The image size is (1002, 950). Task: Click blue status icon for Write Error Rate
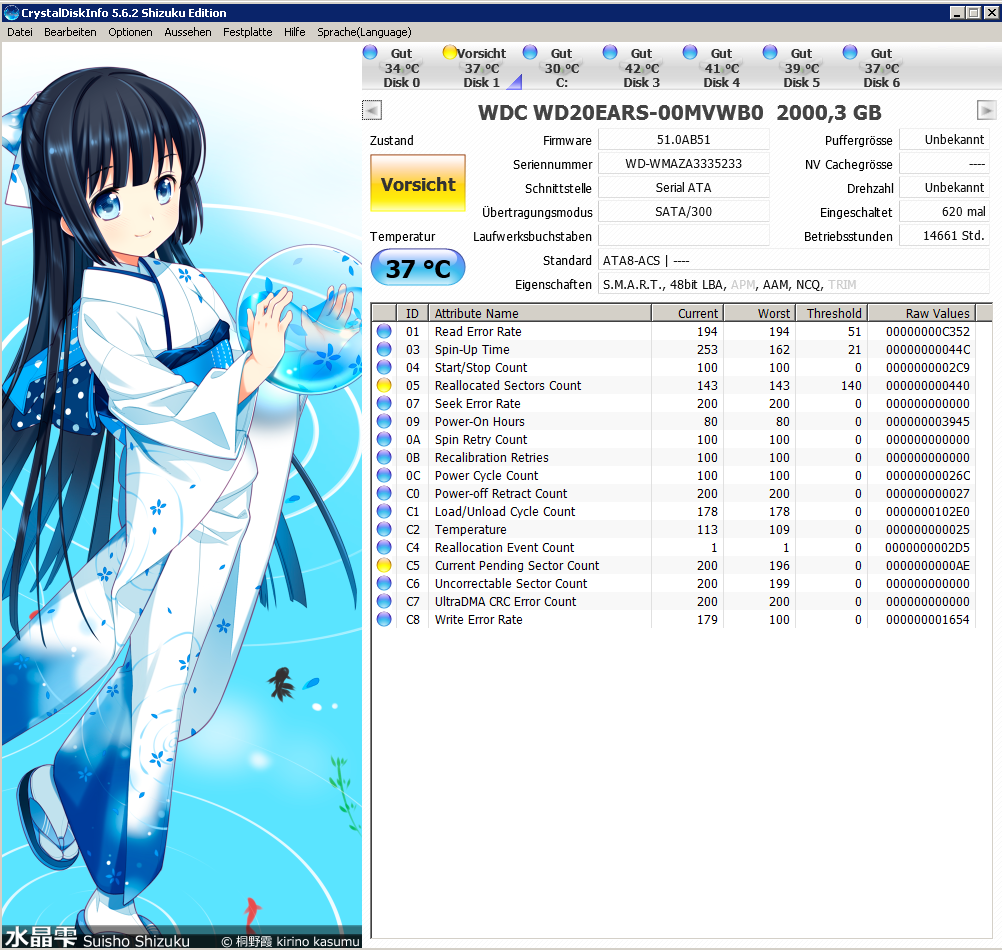(x=383, y=619)
